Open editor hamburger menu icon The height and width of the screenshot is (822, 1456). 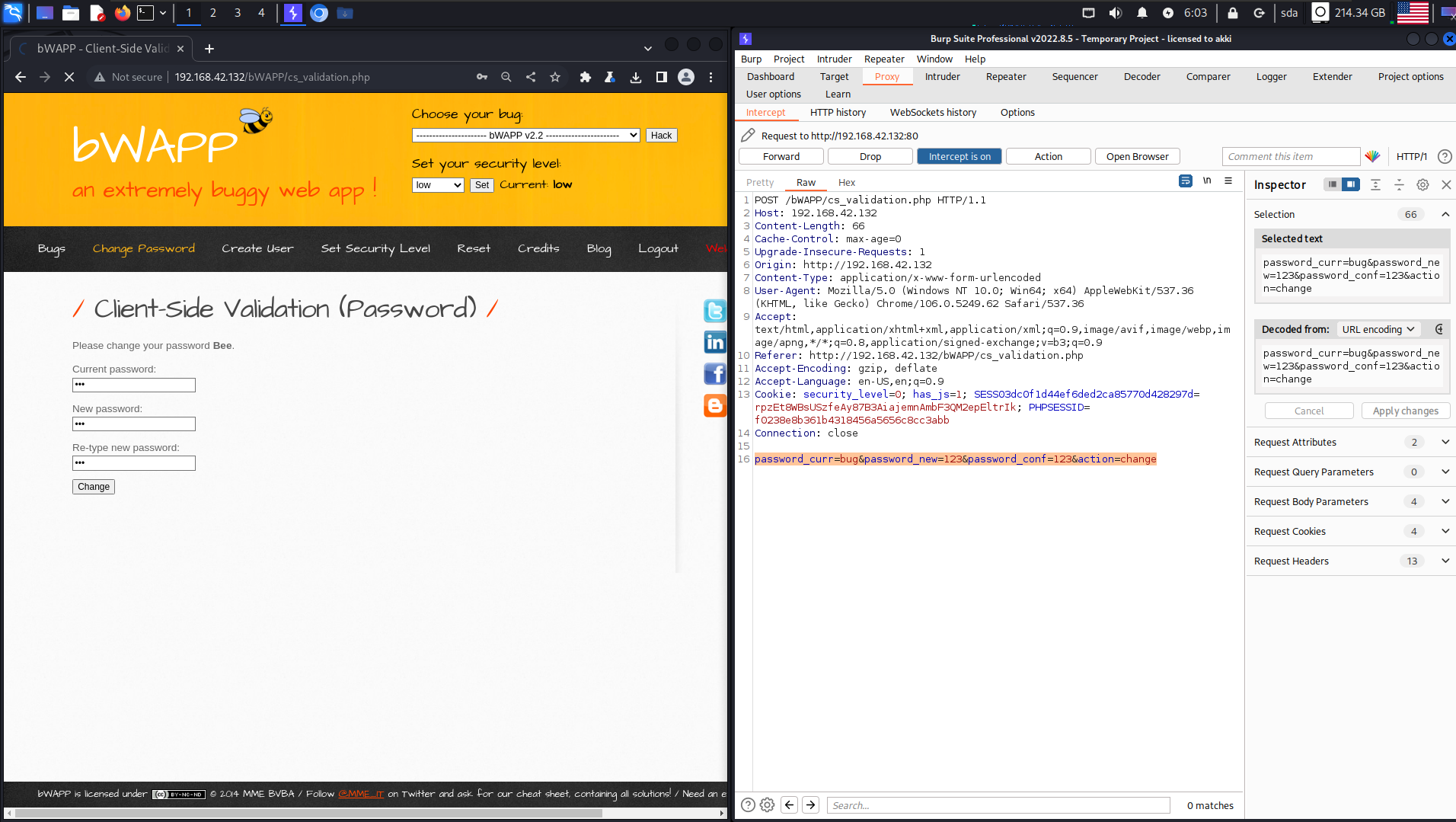(1228, 181)
